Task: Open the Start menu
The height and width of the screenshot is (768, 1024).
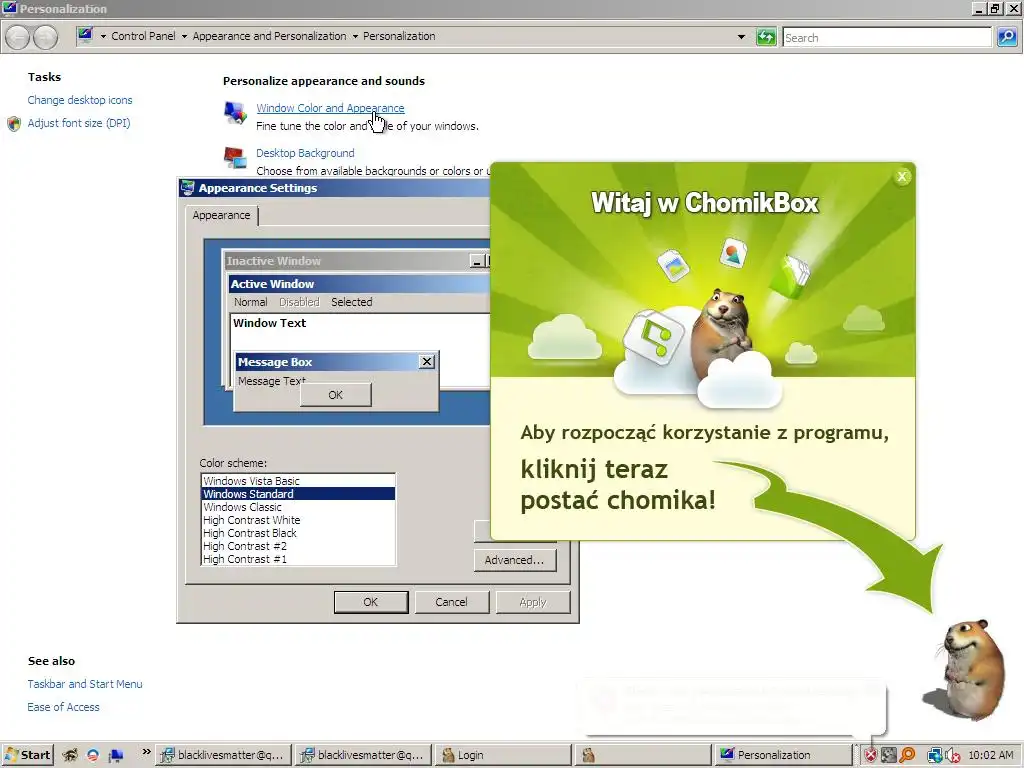Action: coord(27,755)
